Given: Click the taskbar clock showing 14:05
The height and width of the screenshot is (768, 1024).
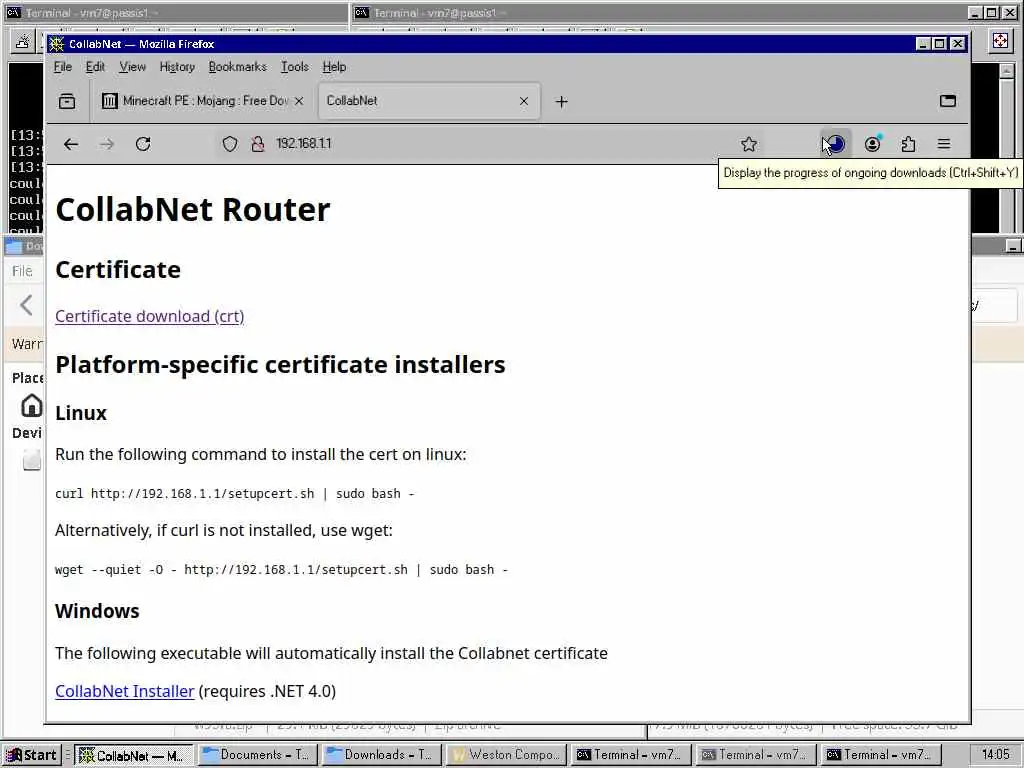Looking at the screenshot, I should pyautogui.click(x=995, y=755).
